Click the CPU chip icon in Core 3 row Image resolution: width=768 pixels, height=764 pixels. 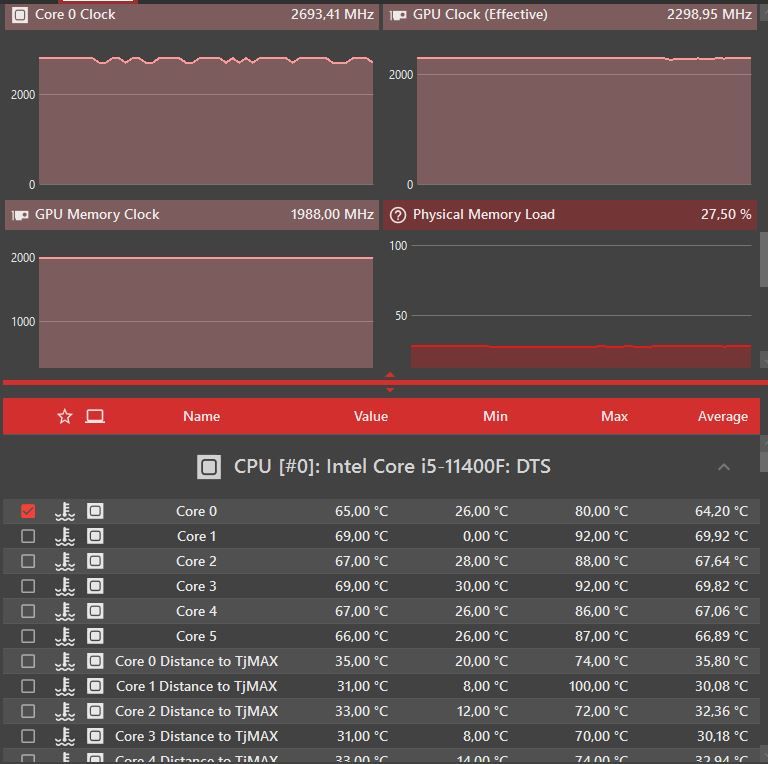pyautogui.click(x=95, y=586)
